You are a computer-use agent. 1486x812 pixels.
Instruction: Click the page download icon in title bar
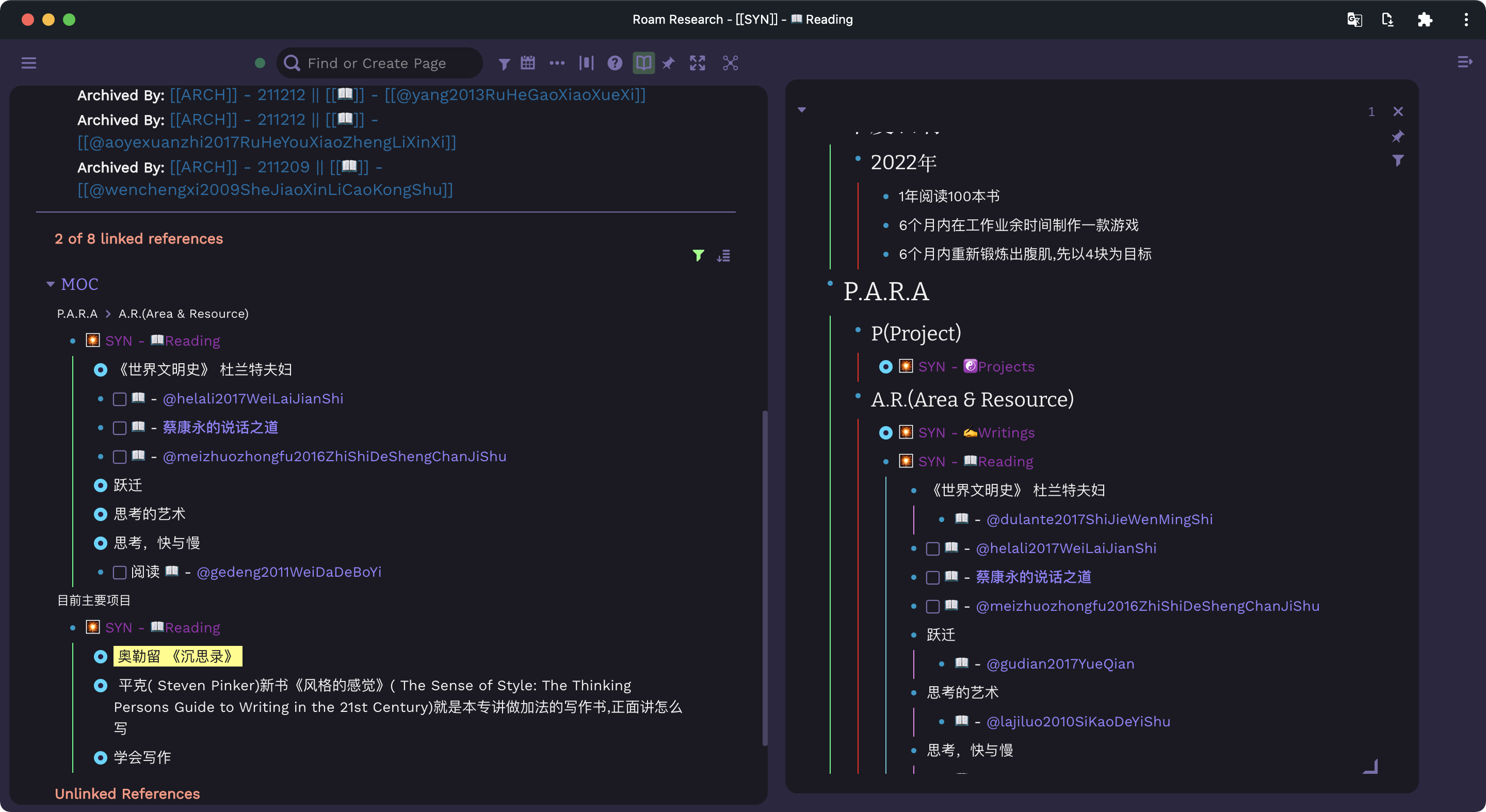coord(1388,20)
